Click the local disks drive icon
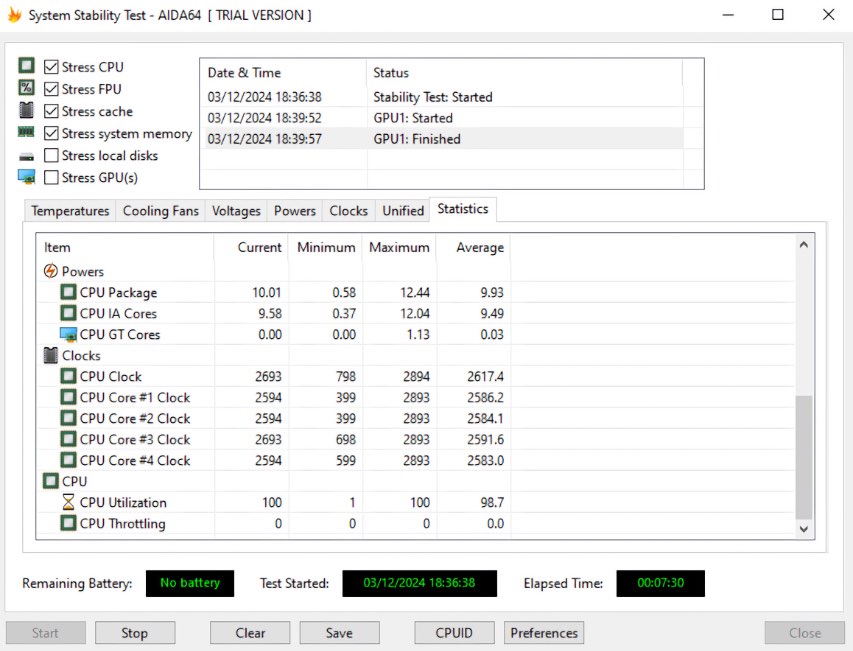Viewport: 853px width, 651px height. coord(26,157)
